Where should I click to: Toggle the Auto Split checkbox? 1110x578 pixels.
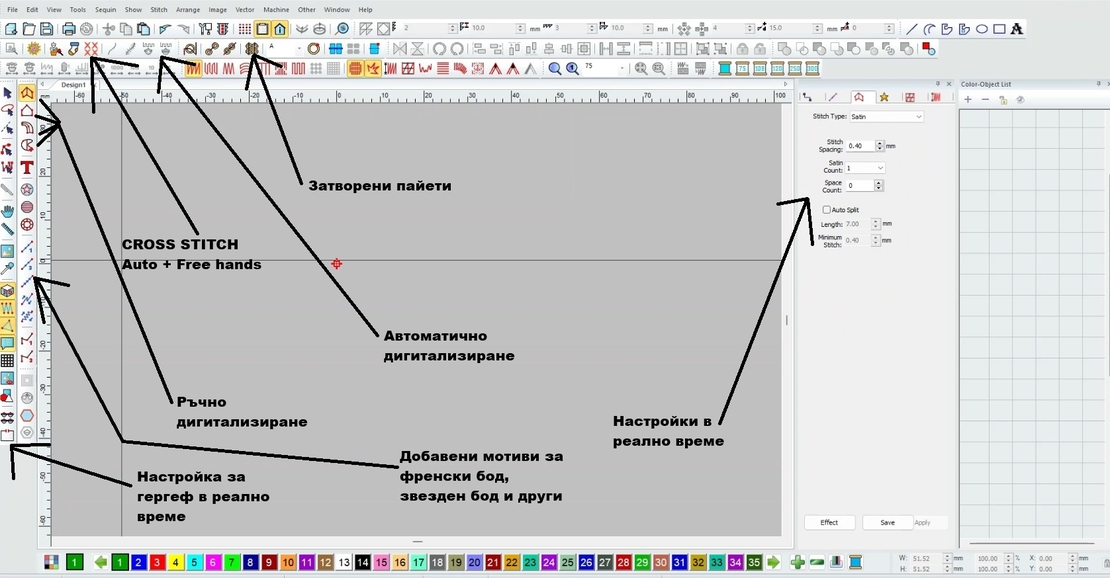(x=827, y=209)
